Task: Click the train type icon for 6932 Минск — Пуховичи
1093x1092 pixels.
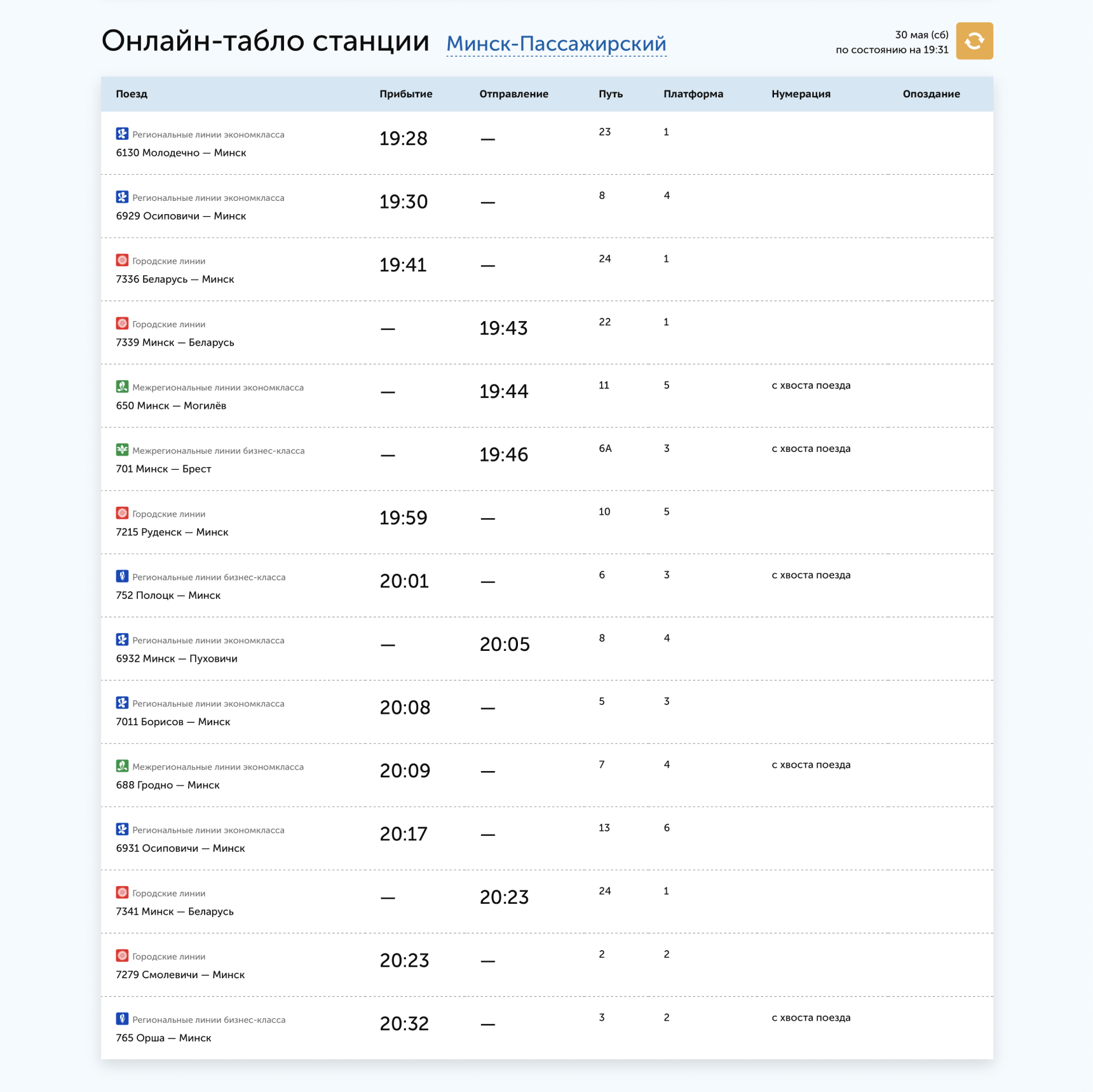Action: click(122, 640)
